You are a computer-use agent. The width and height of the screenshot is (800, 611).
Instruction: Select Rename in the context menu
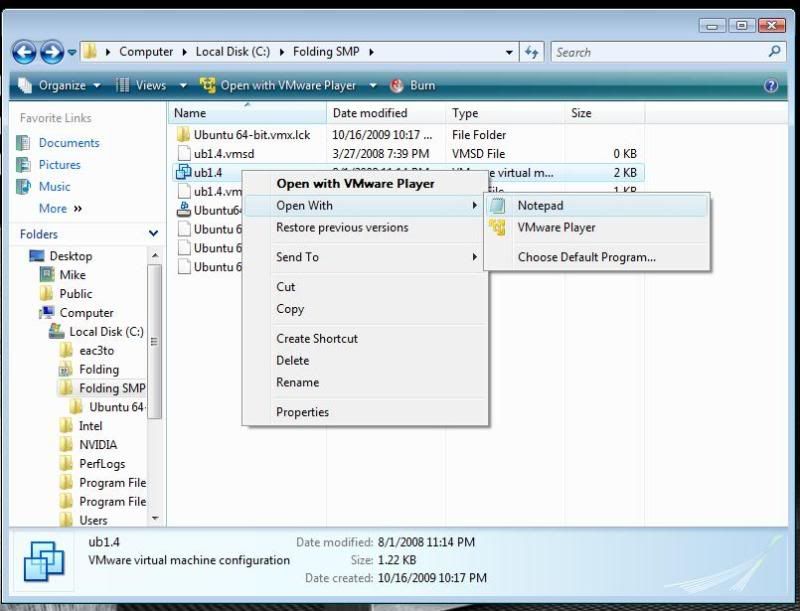(x=297, y=382)
